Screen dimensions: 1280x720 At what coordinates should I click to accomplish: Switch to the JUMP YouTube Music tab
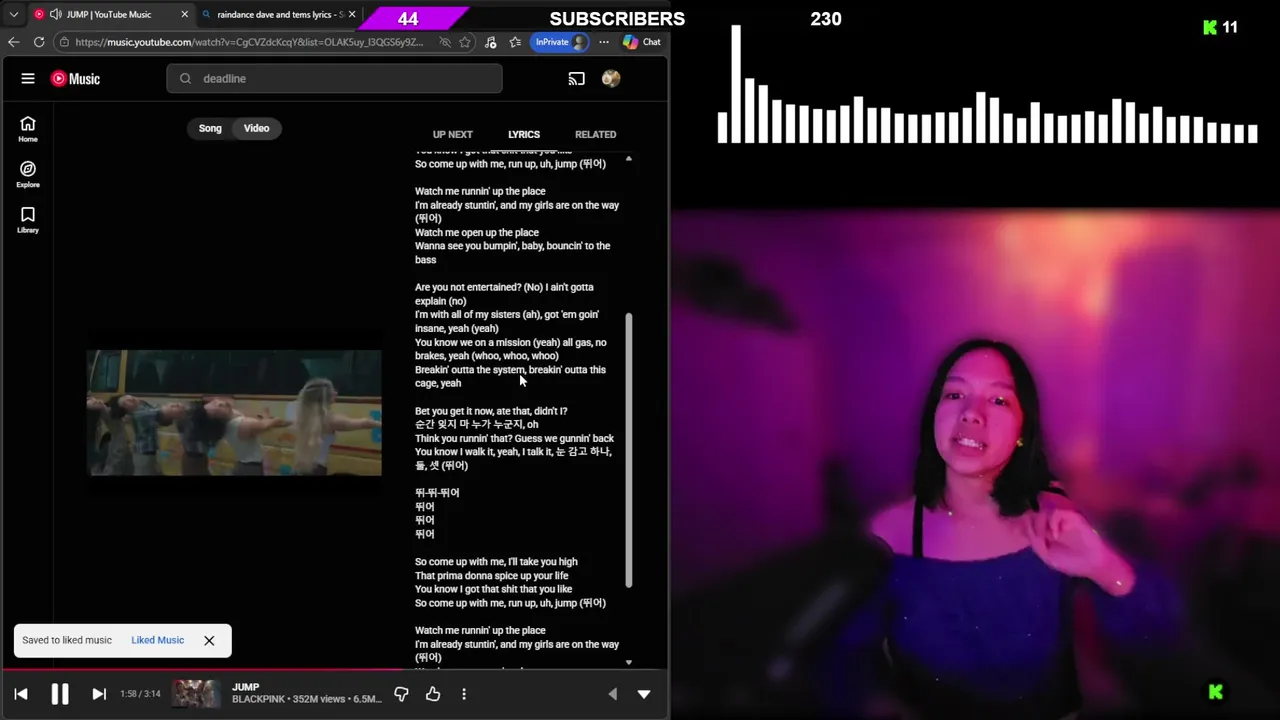click(109, 15)
